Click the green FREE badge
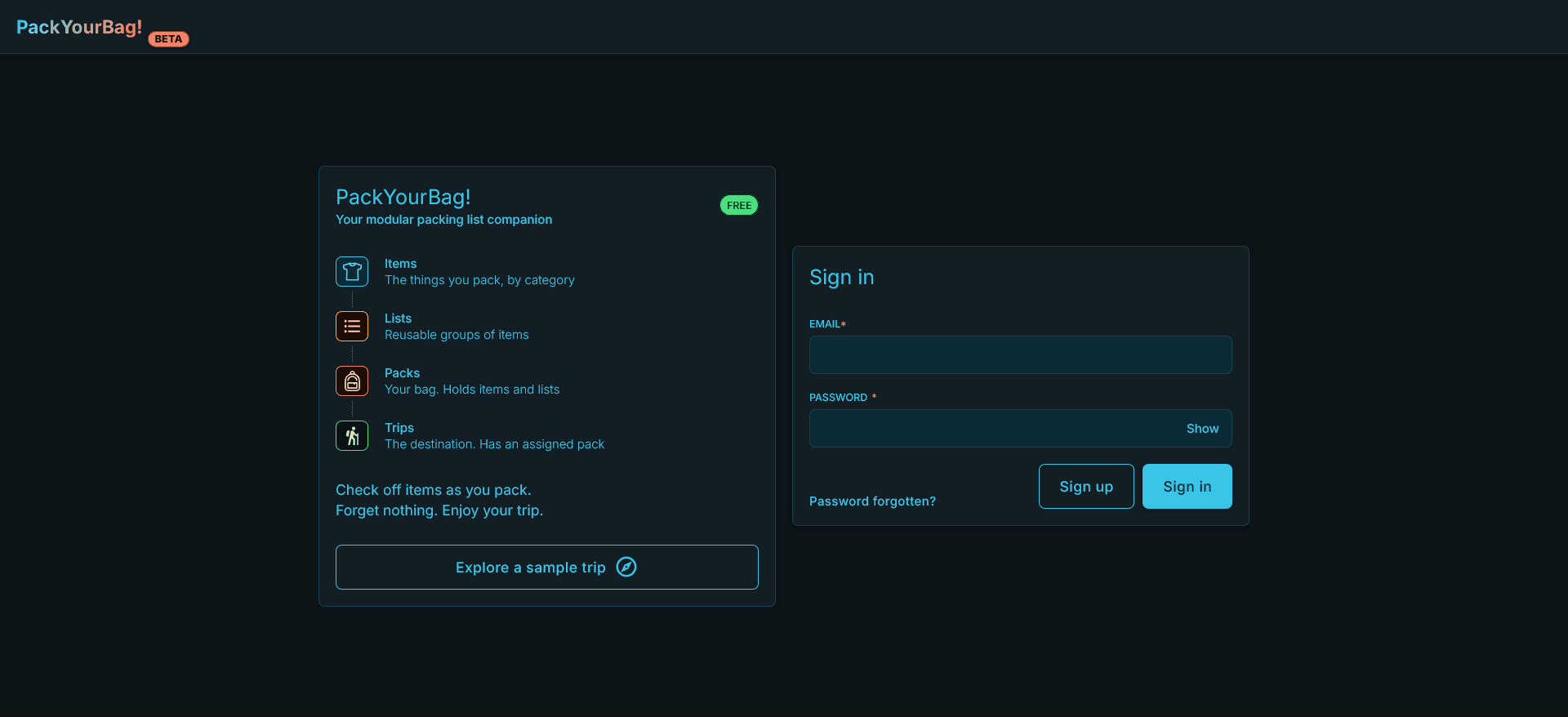Screen dimensions: 1568x717 coord(739,205)
